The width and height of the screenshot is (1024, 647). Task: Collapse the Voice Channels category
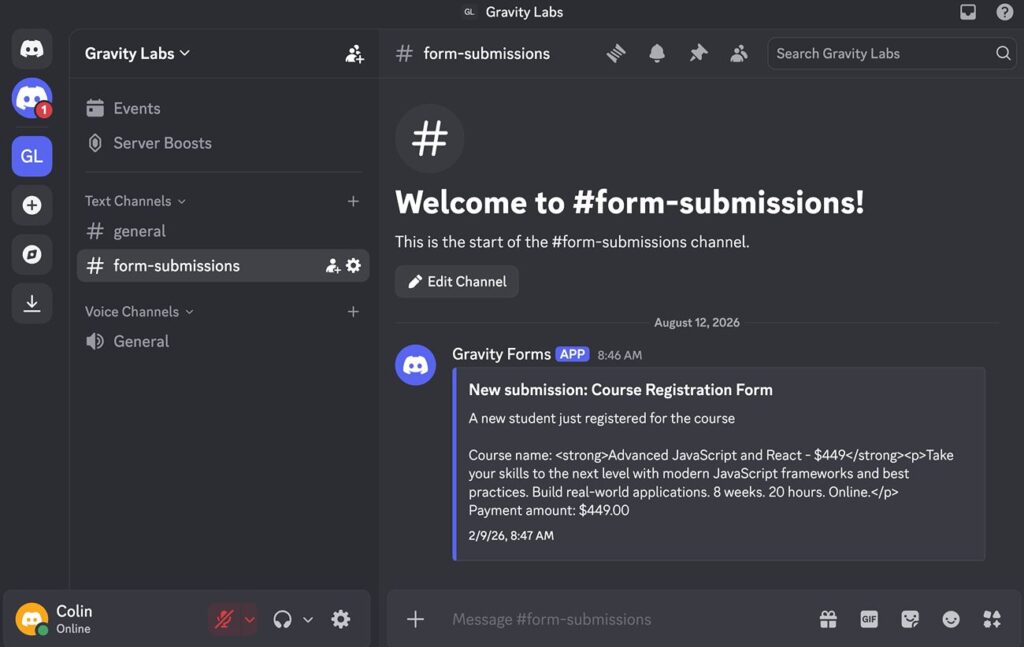pos(139,311)
